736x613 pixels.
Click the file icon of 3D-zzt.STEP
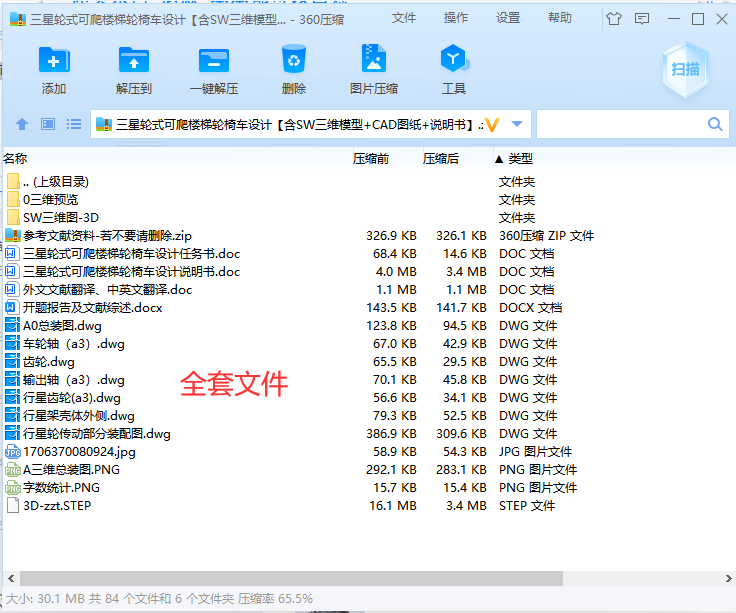coord(14,506)
